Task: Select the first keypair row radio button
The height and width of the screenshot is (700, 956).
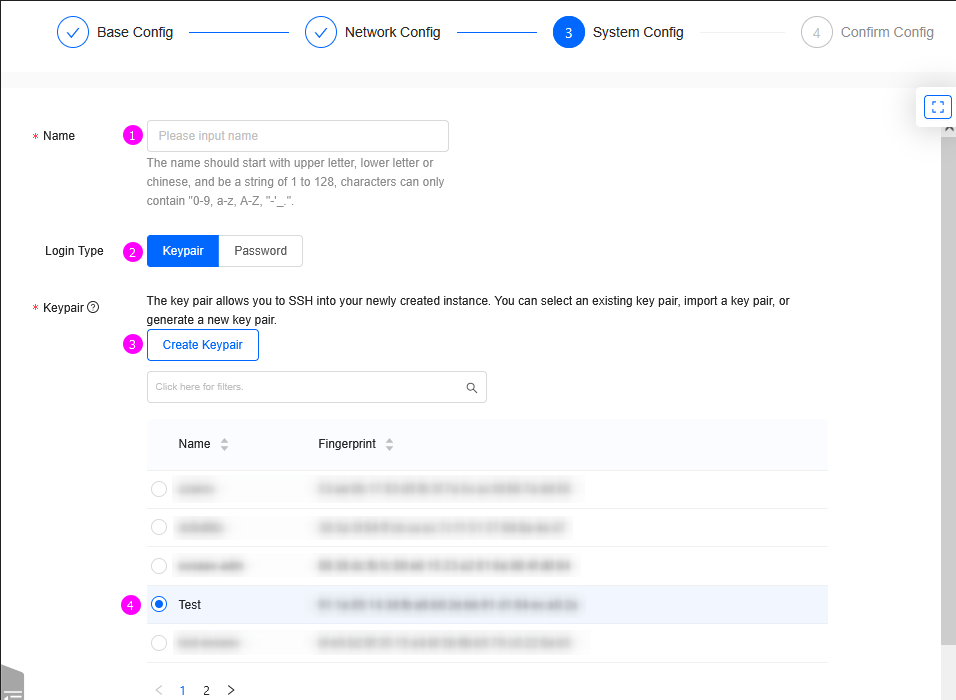Action: pos(159,489)
